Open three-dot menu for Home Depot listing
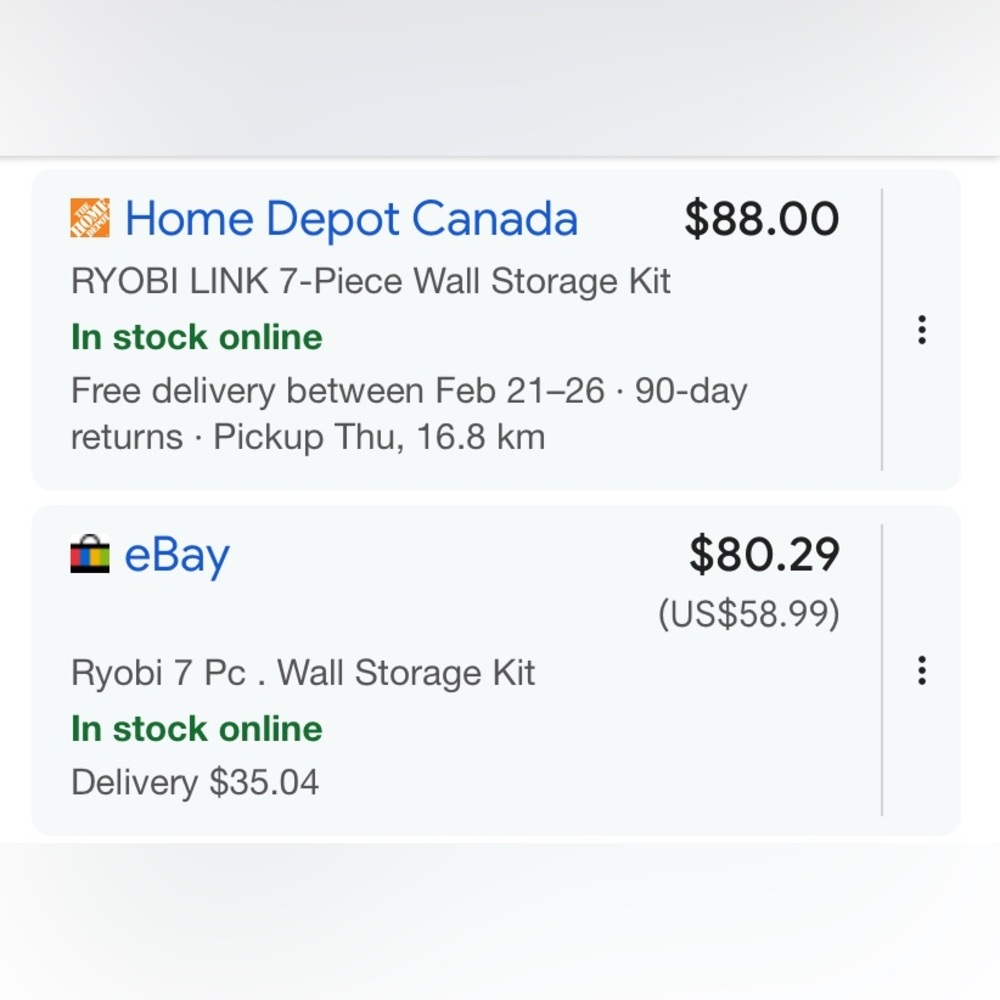 [x=922, y=330]
